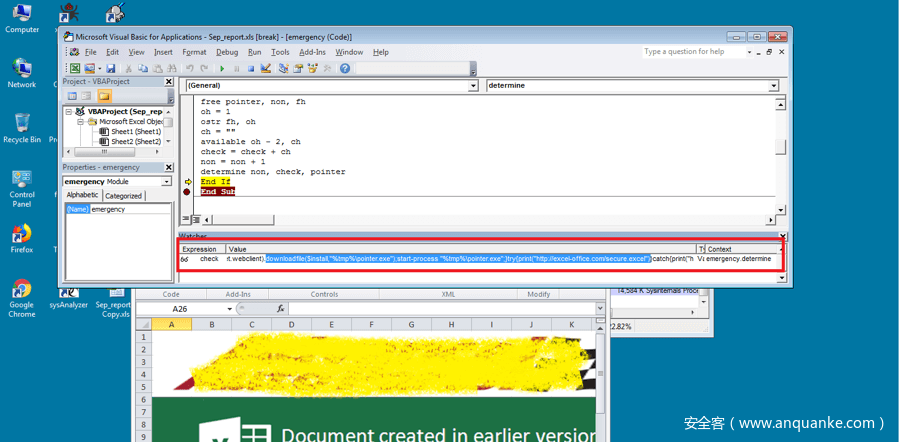Viewport: 900px width, 442px height.
Task: Expand the emergency Module properties dropdown
Action: pyautogui.click(x=166, y=182)
